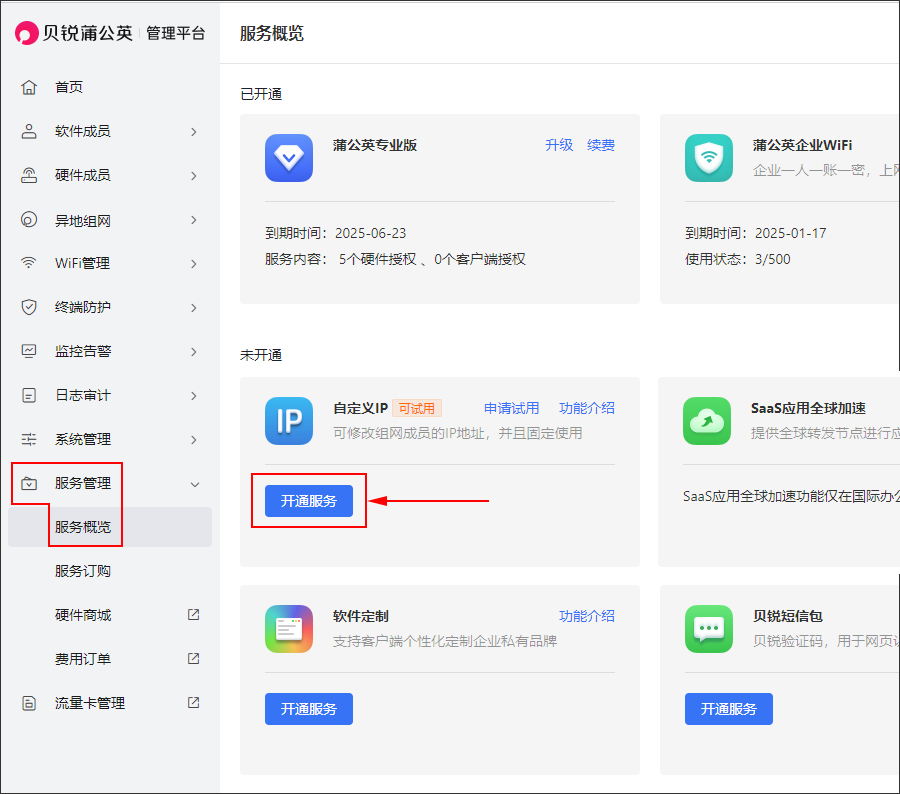Image resolution: width=900 pixels, height=794 pixels.
Task: Click the 贝锐蒲公英 logo icon
Action: pyautogui.click(x=26, y=33)
